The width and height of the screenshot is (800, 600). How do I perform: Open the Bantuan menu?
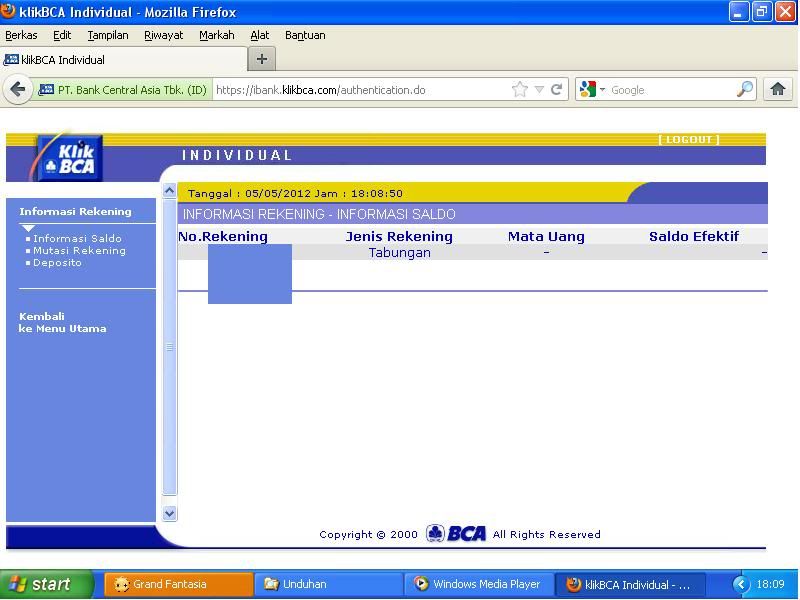tap(305, 35)
